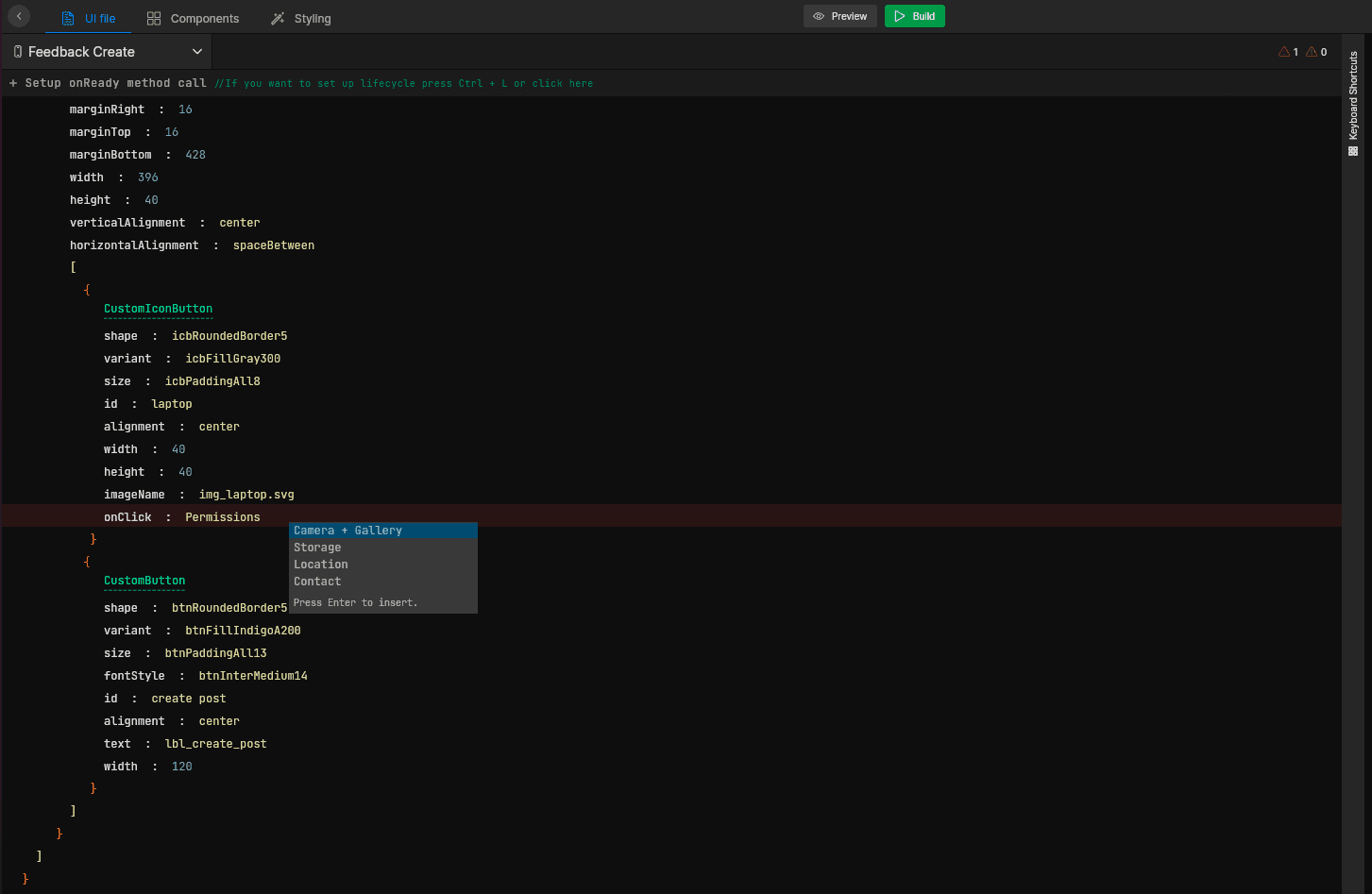Select Storage permission option

pos(317,548)
